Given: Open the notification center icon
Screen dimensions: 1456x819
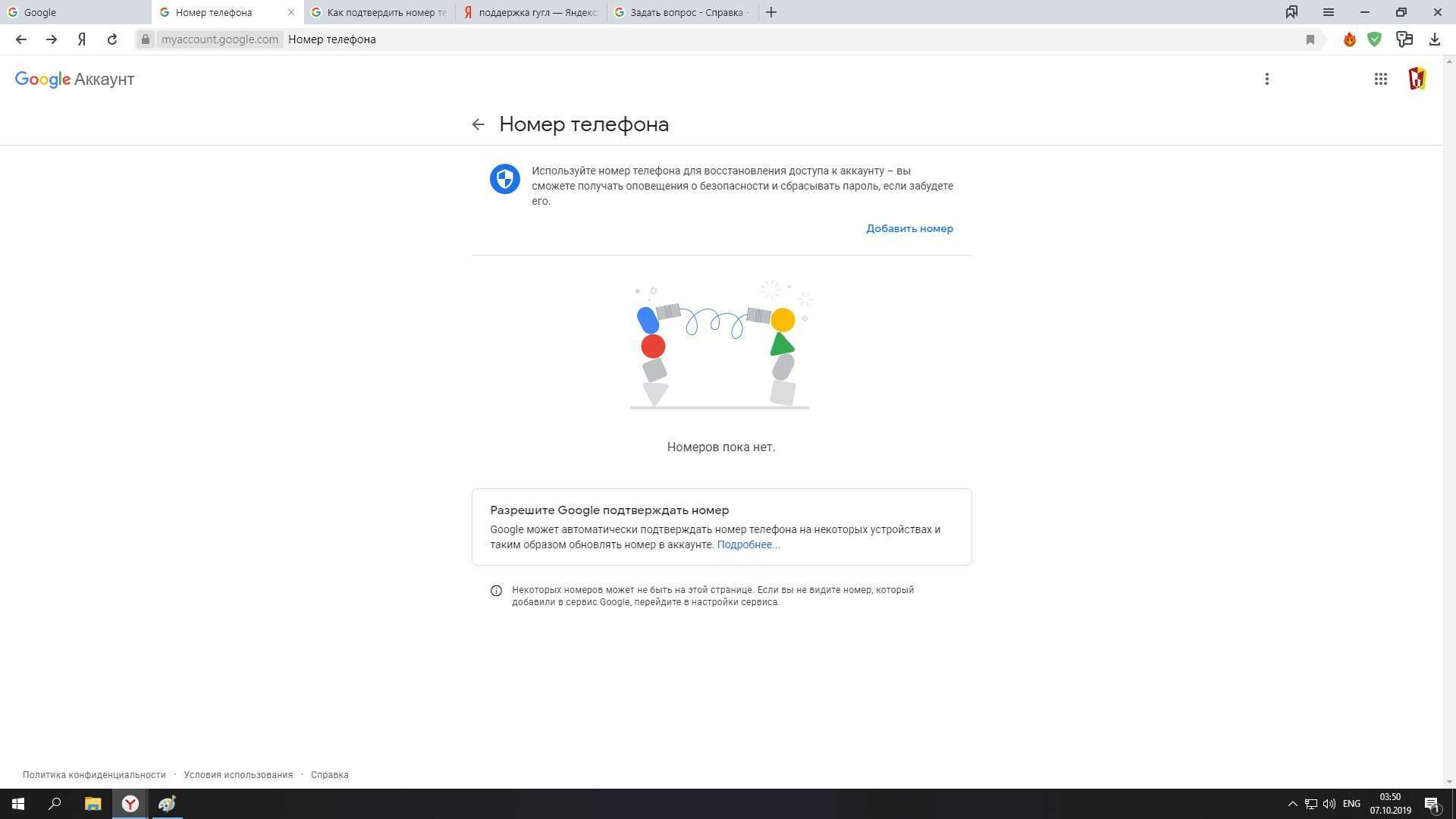Looking at the screenshot, I should [1432, 804].
